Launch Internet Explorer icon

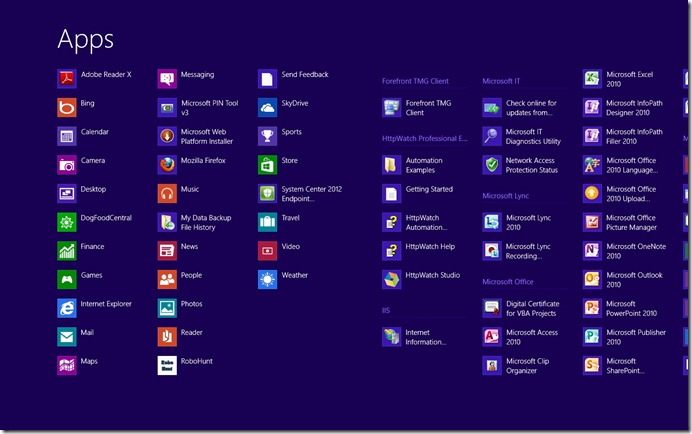coord(67,309)
